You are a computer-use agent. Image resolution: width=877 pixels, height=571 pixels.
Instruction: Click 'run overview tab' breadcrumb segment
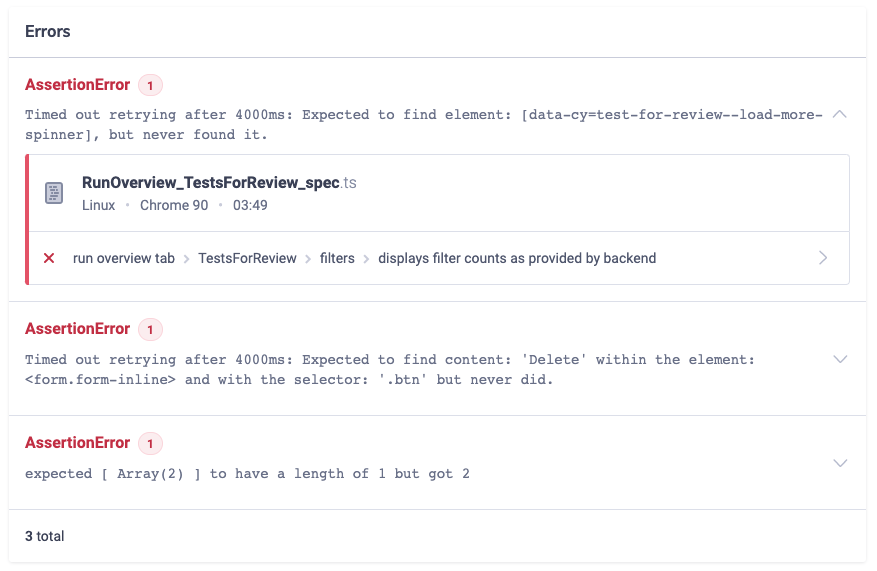(124, 258)
